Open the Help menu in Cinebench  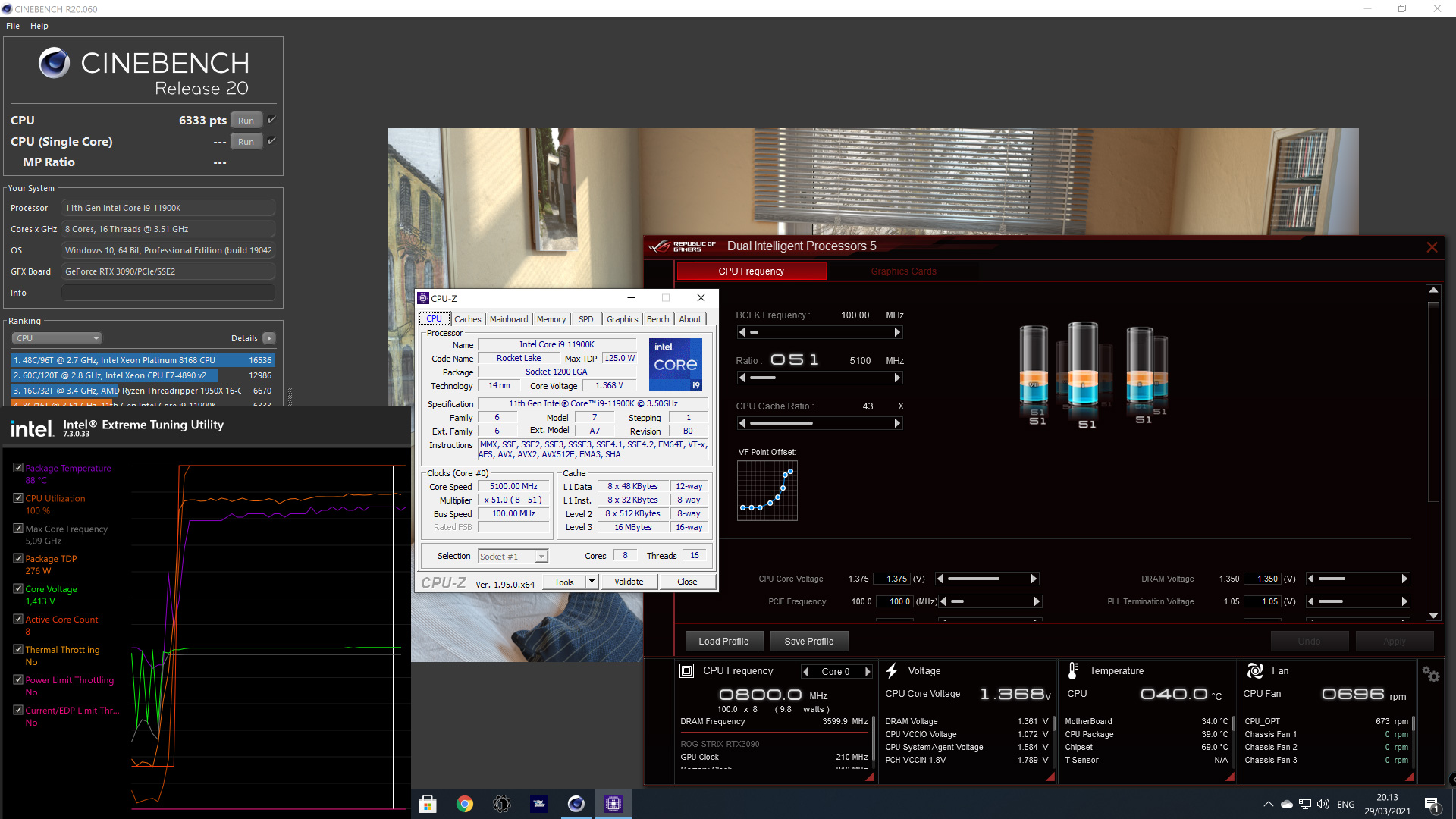(x=39, y=26)
